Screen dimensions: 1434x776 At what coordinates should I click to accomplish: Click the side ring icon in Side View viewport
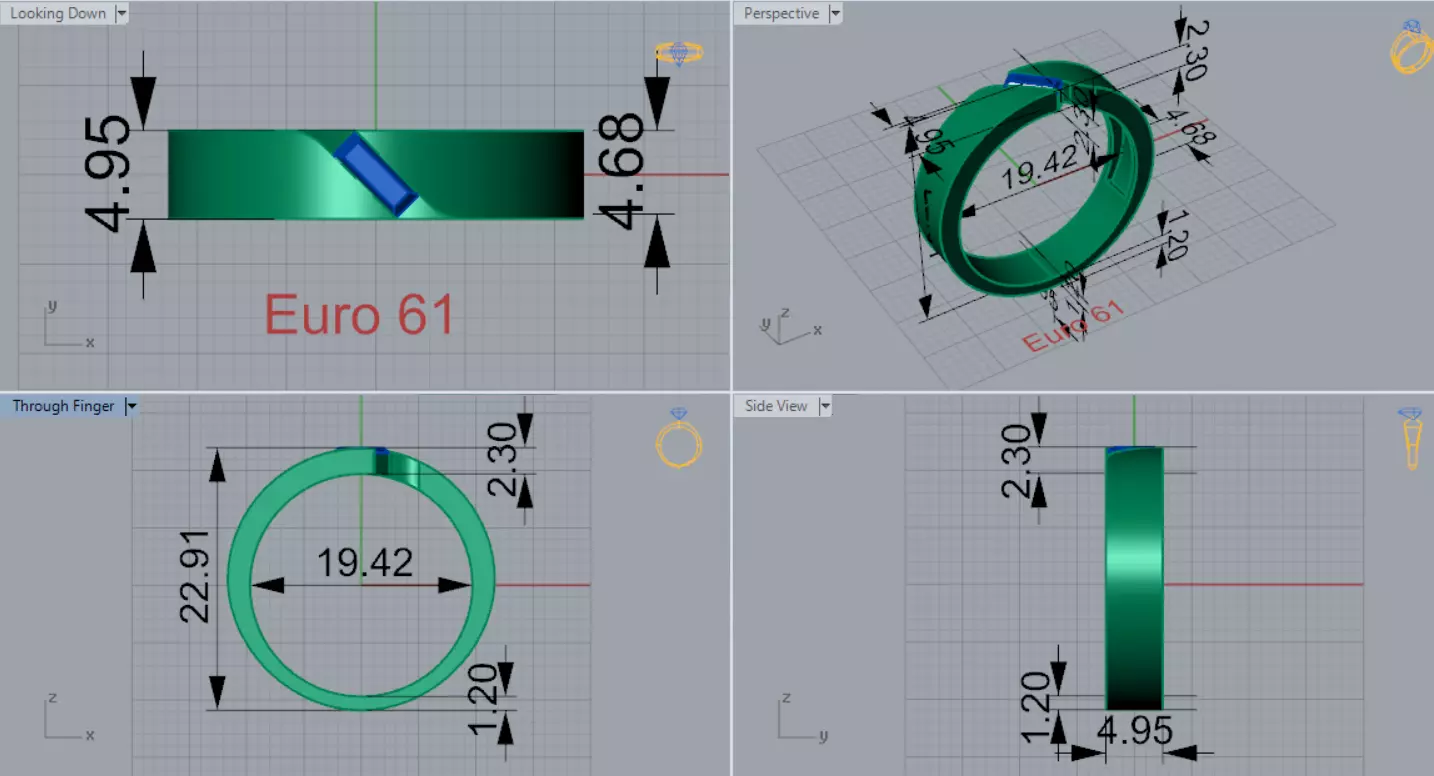1411,438
